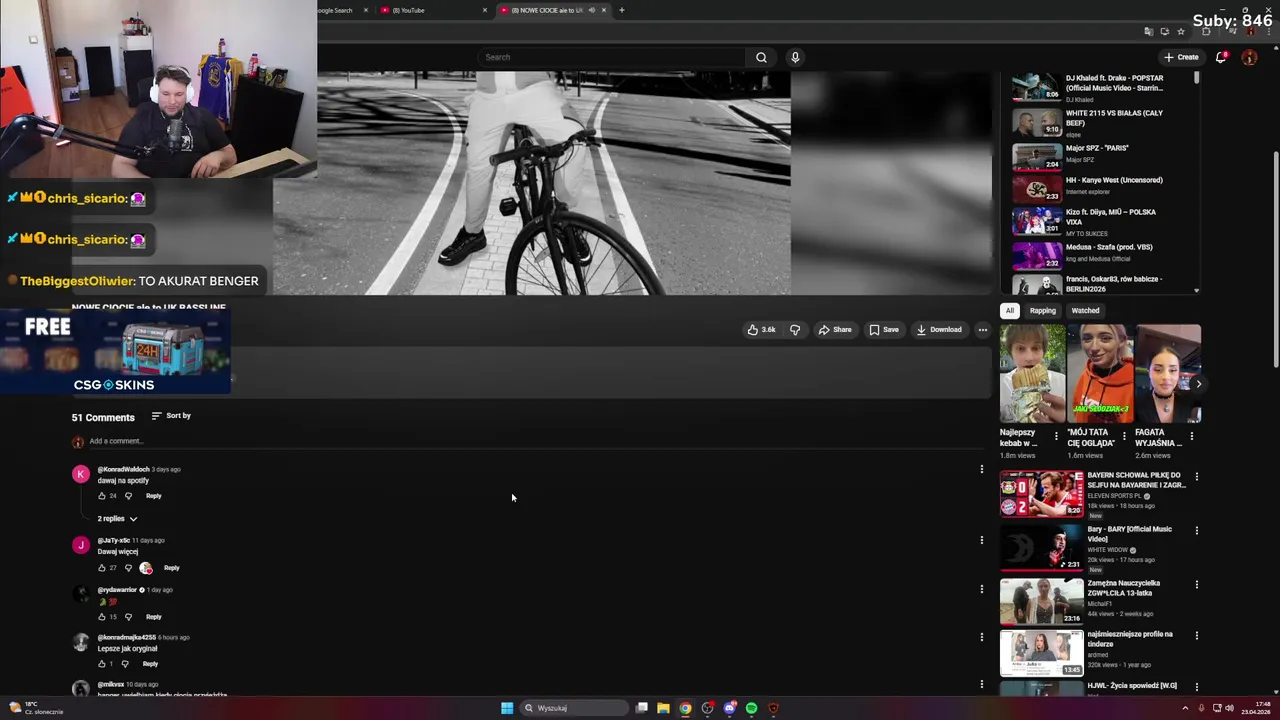The height and width of the screenshot is (720, 1280).
Task: Like the 'Dawaj więcej' comment
Action: coord(102,568)
